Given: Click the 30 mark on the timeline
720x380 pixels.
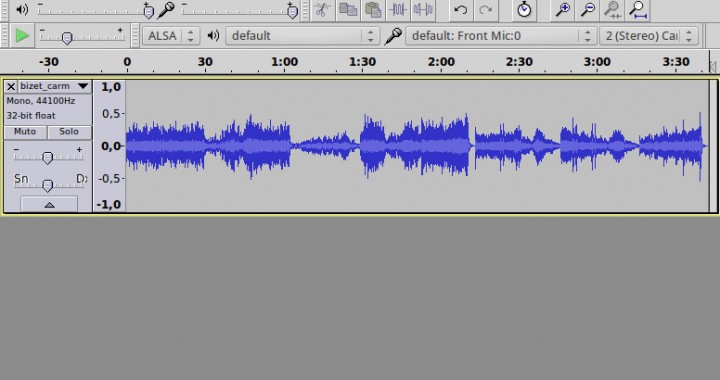Looking at the screenshot, I should (x=205, y=61).
